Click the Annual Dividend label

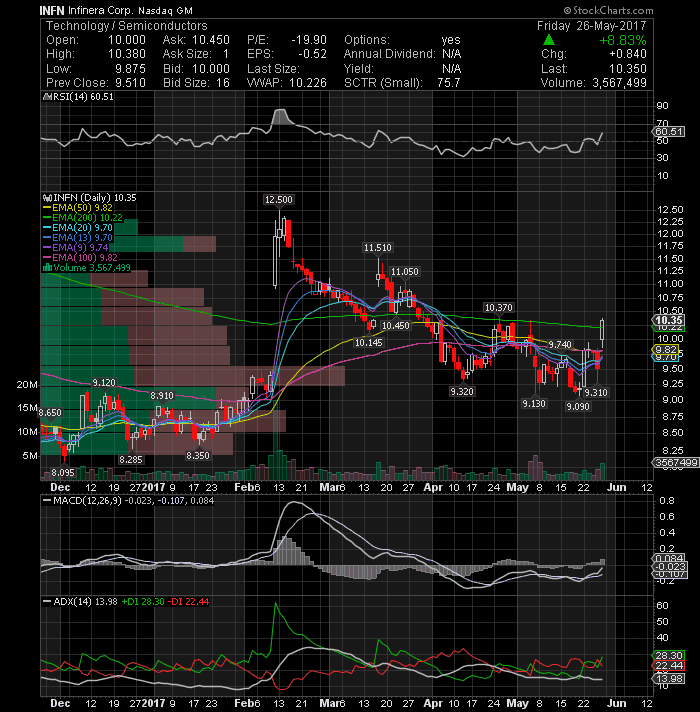pos(389,54)
